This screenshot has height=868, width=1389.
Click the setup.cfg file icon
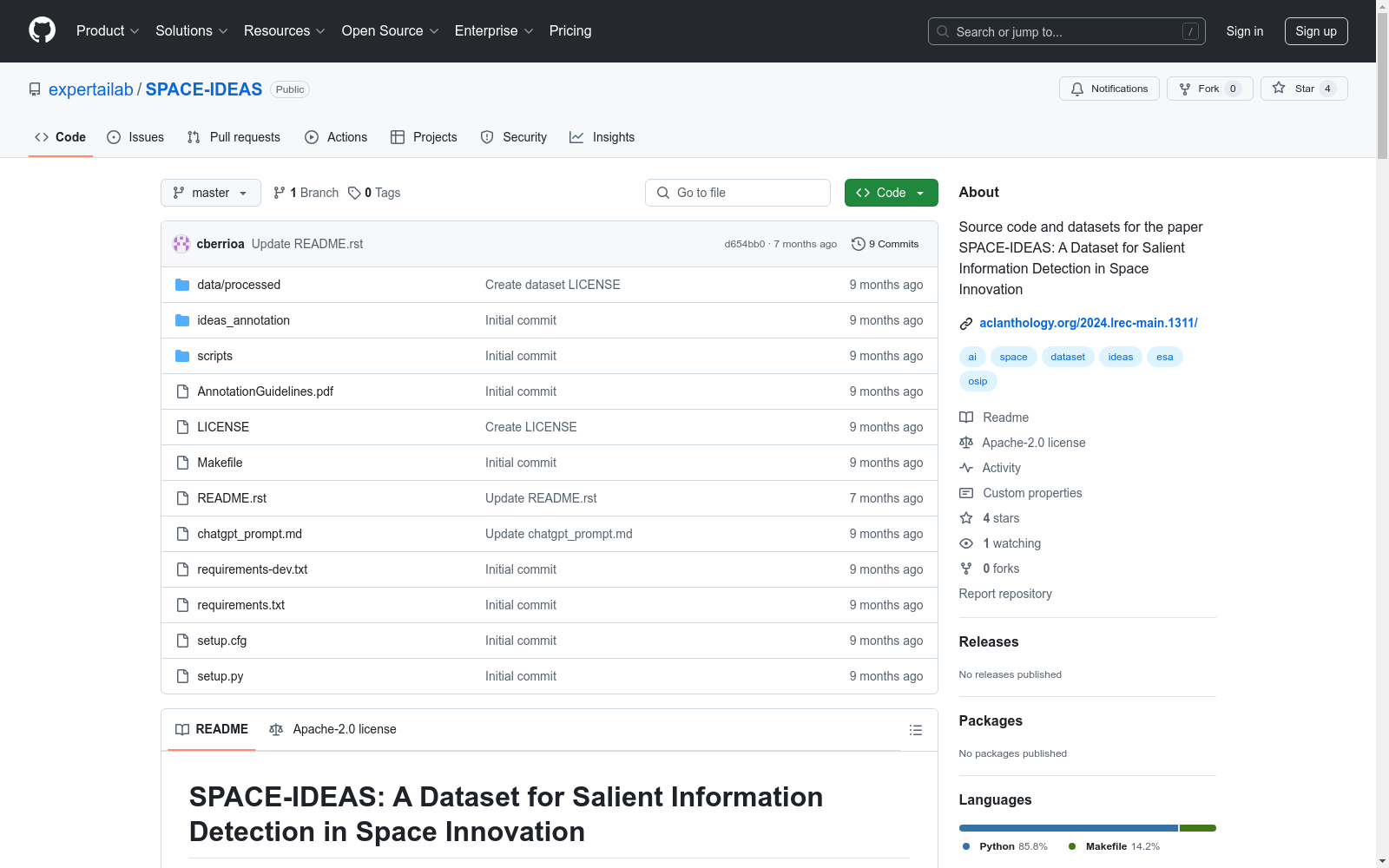pyautogui.click(x=182, y=641)
